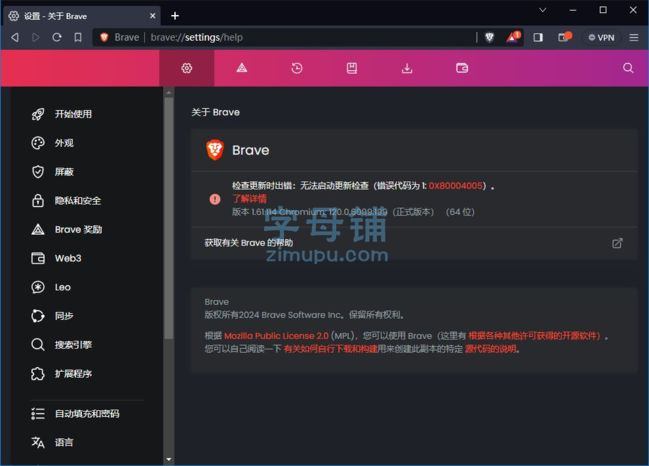Select the settings gear tab in pink bar
Image resolution: width=649 pixels, height=466 pixels.
click(x=187, y=68)
